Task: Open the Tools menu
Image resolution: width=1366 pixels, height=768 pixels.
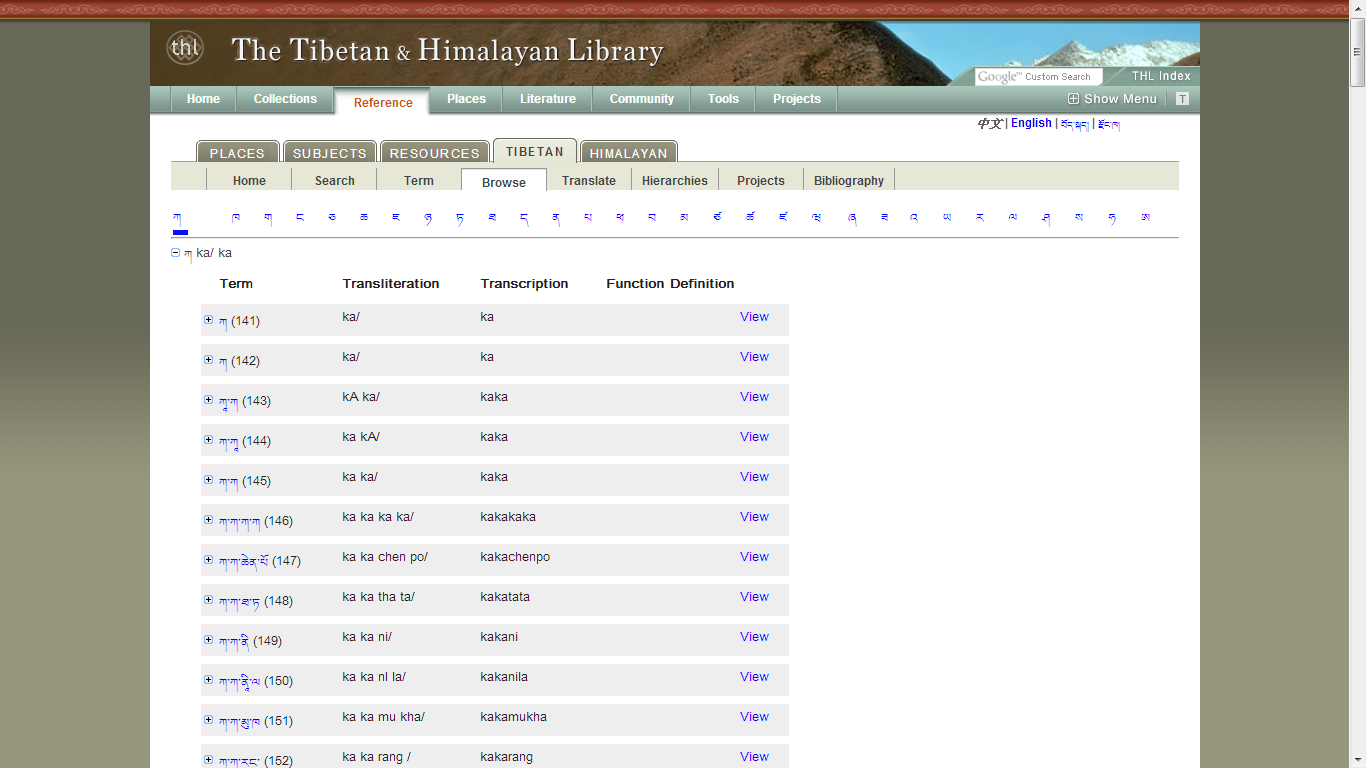Action: tap(723, 99)
